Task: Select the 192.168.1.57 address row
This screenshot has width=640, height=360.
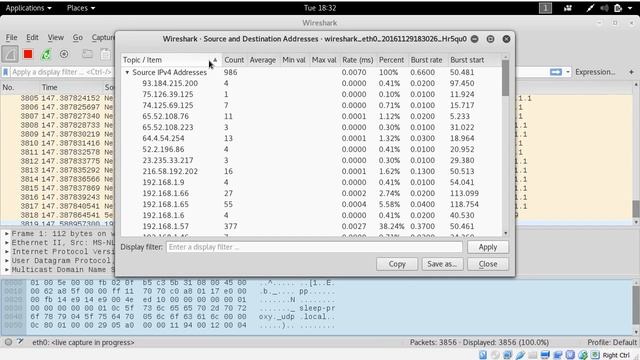Action: (311, 226)
